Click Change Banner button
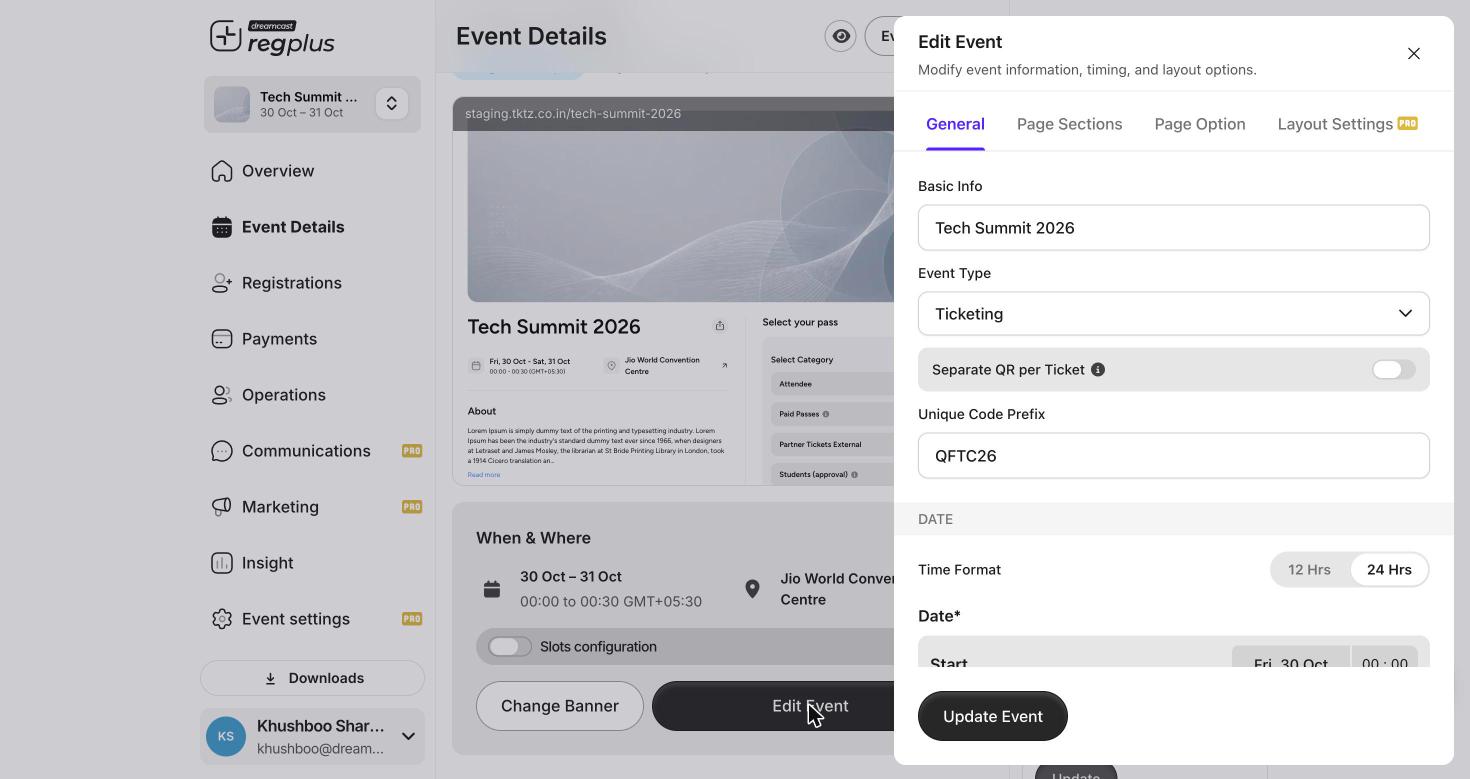The image size is (1470, 779). pyautogui.click(x=560, y=706)
